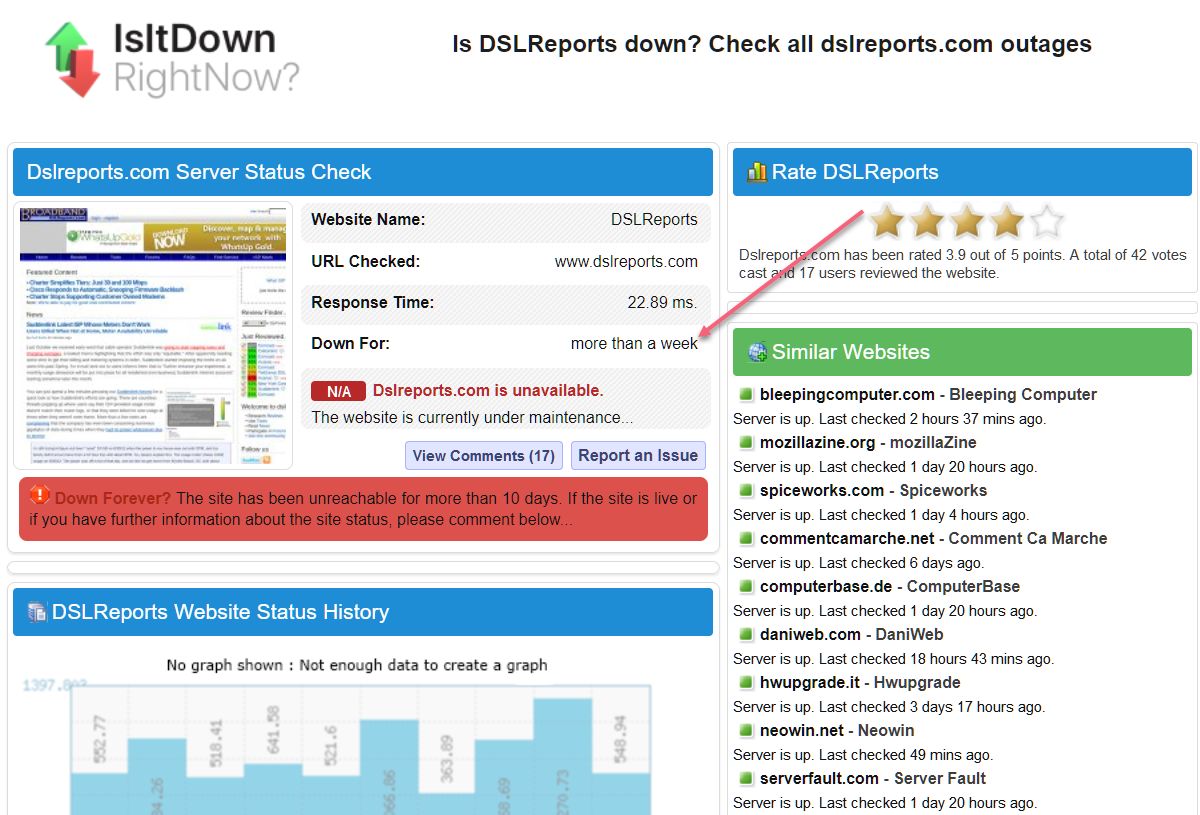
Task: Click 'The website is currently under maintenance...' text
Action: [473, 418]
